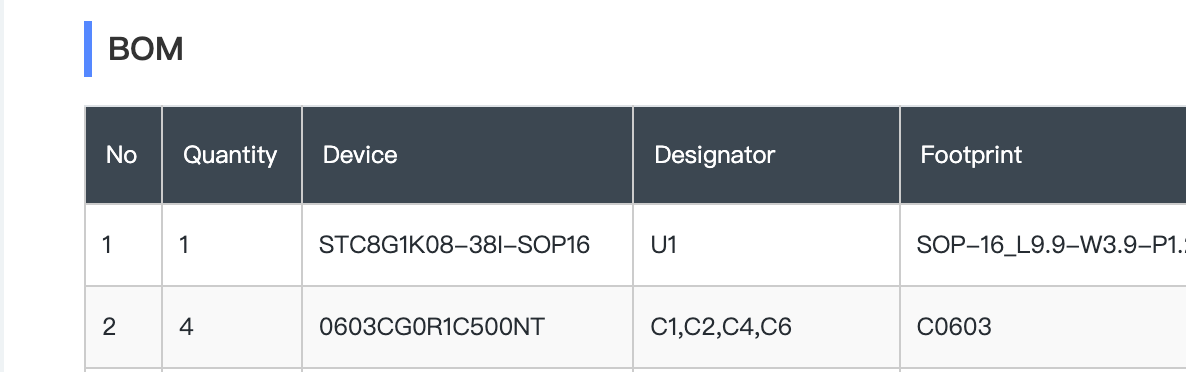Click the C0603 footprint cell
This screenshot has height=372, width=1186.
tap(1043, 327)
